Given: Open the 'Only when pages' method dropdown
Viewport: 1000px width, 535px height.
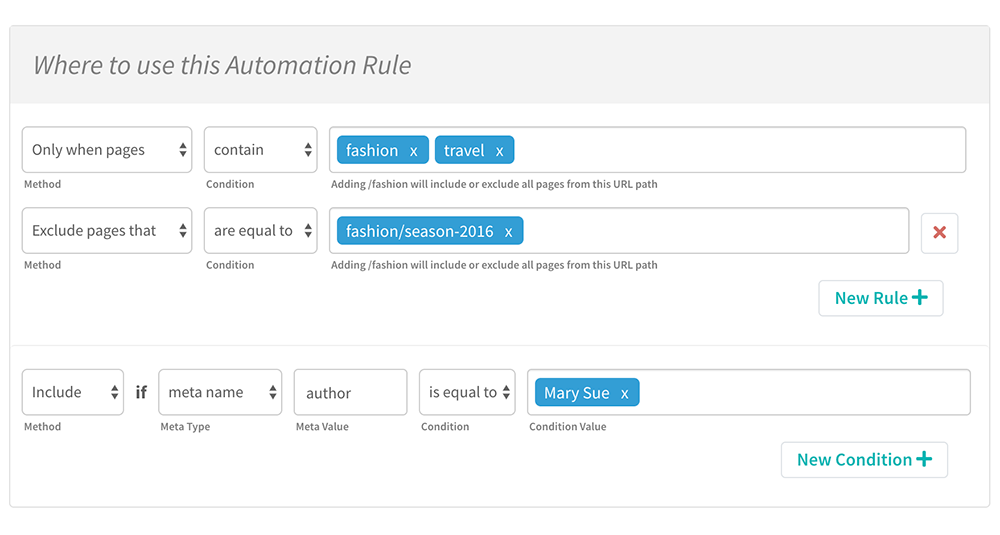Looking at the screenshot, I should click(107, 150).
